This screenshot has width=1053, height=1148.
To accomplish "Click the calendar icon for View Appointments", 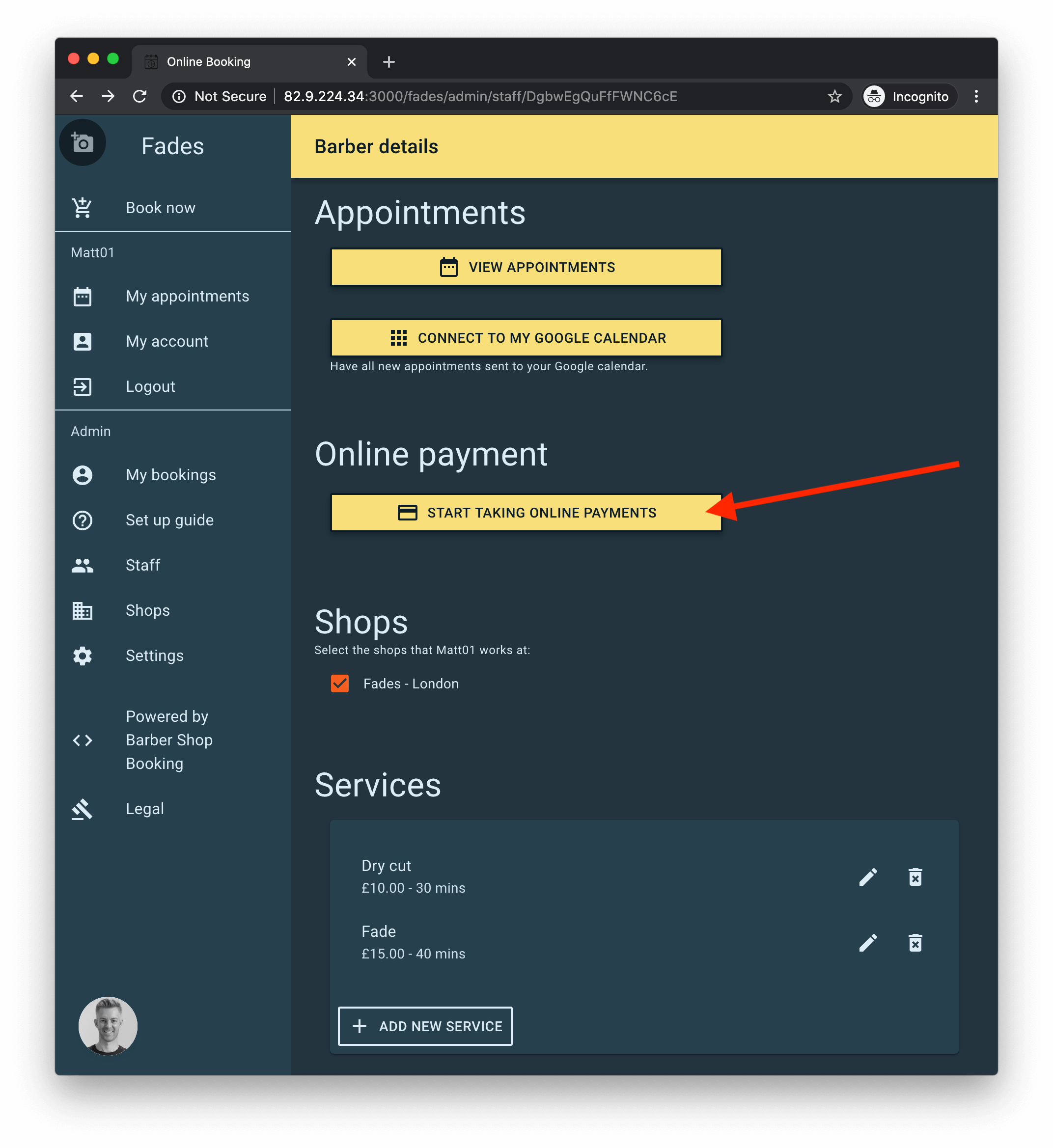I will [x=448, y=267].
